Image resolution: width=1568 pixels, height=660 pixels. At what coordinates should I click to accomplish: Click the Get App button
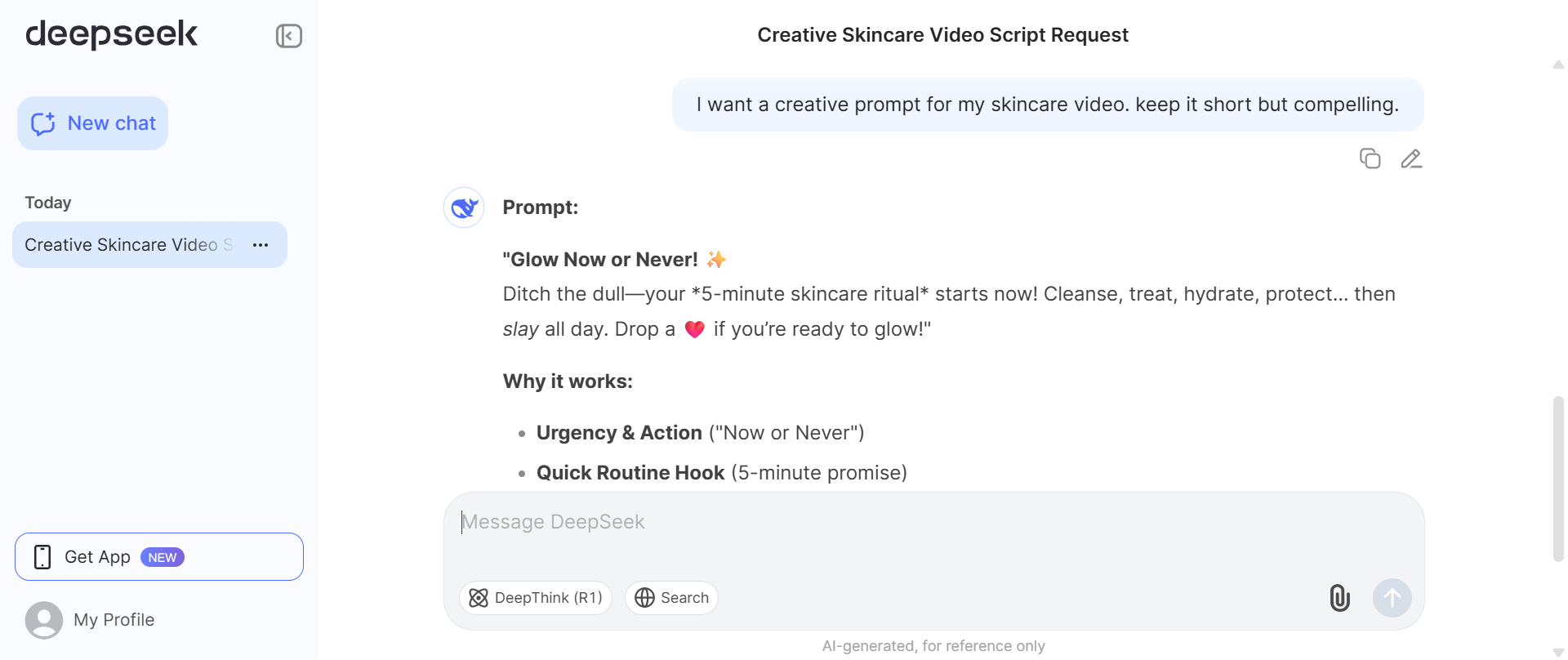pos(159,557)
